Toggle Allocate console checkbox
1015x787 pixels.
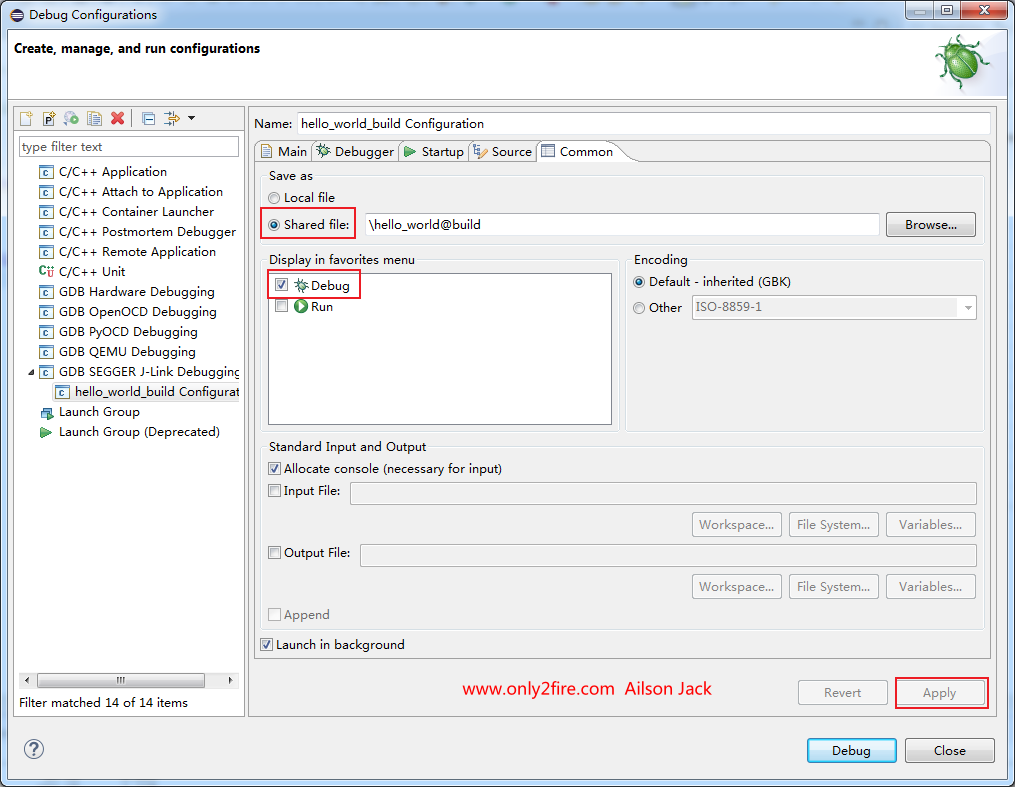pyautogui.click(x=274, y=469)
